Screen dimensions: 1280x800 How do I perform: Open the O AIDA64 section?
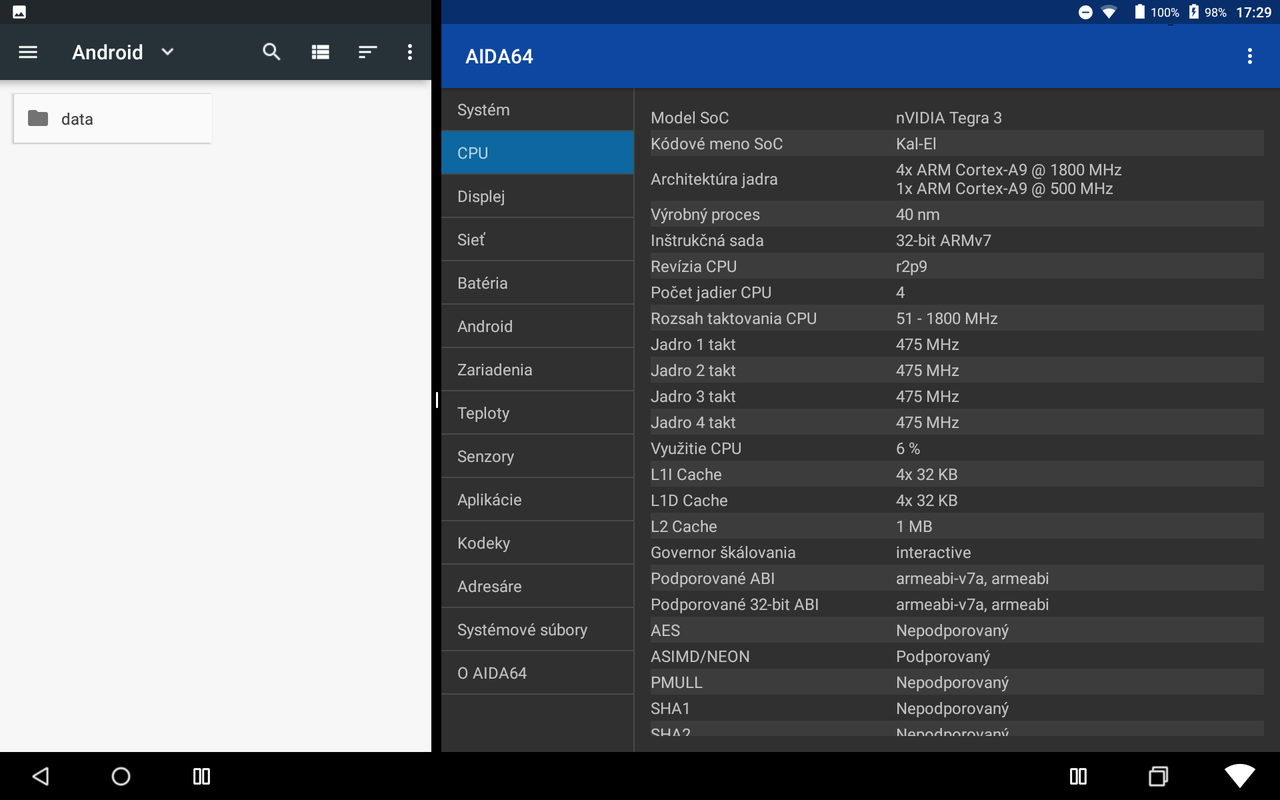pos(538,673)
